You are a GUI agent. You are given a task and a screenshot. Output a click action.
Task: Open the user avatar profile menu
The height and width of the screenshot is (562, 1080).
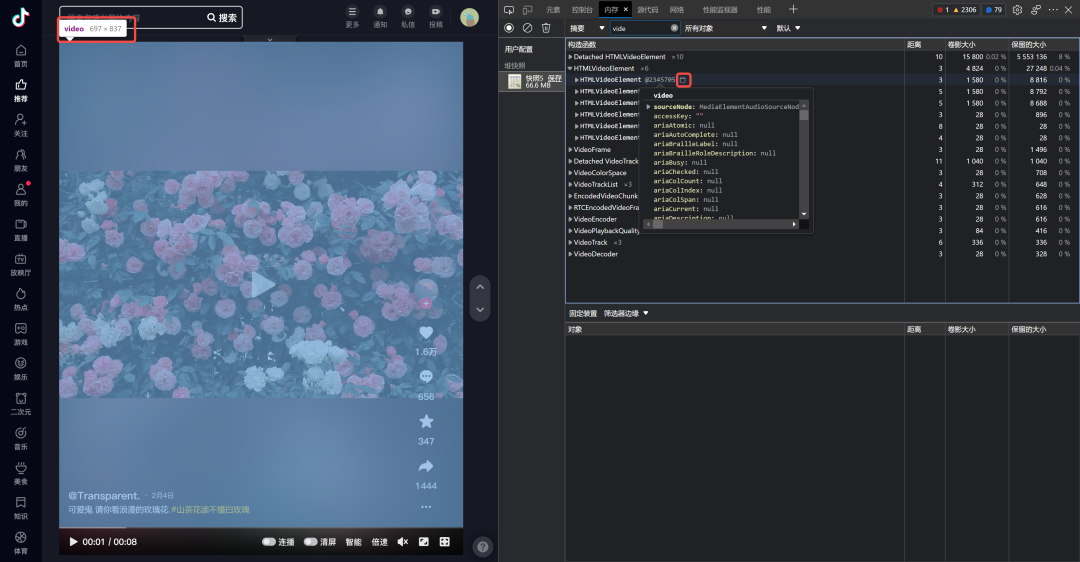469,17
